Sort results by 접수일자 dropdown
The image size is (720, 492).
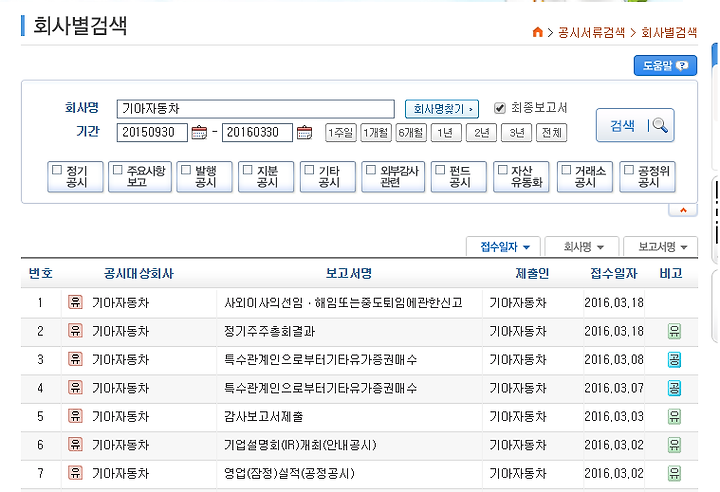pos(503,247)
